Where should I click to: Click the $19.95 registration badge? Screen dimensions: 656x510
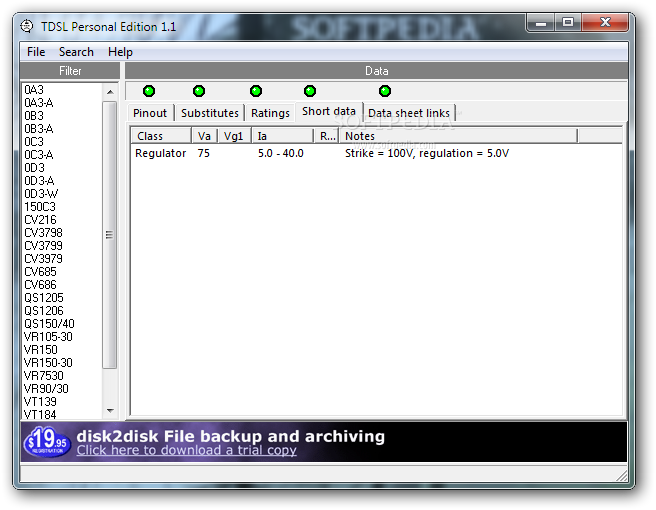coord(47,442)
